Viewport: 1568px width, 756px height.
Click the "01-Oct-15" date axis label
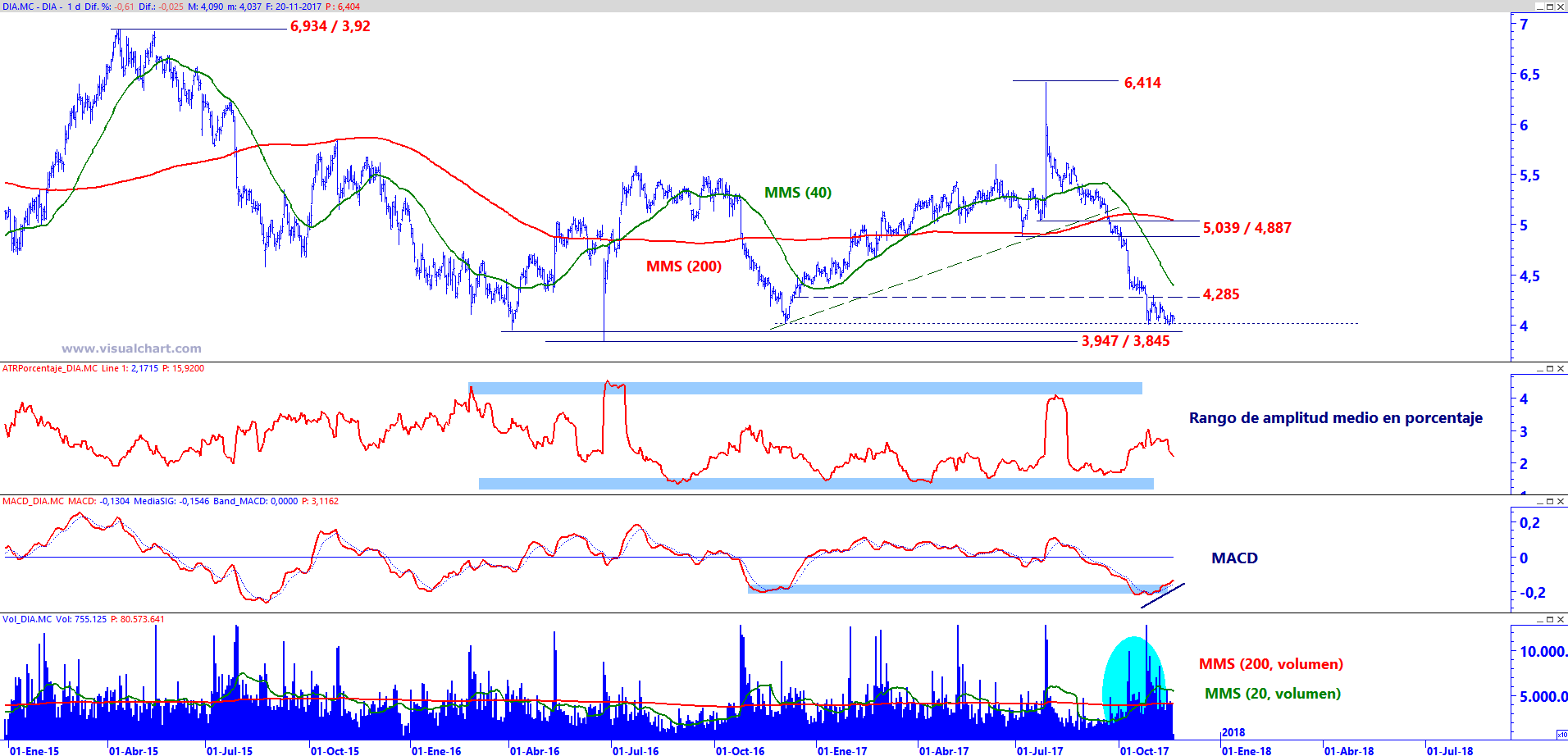(335, 751)
